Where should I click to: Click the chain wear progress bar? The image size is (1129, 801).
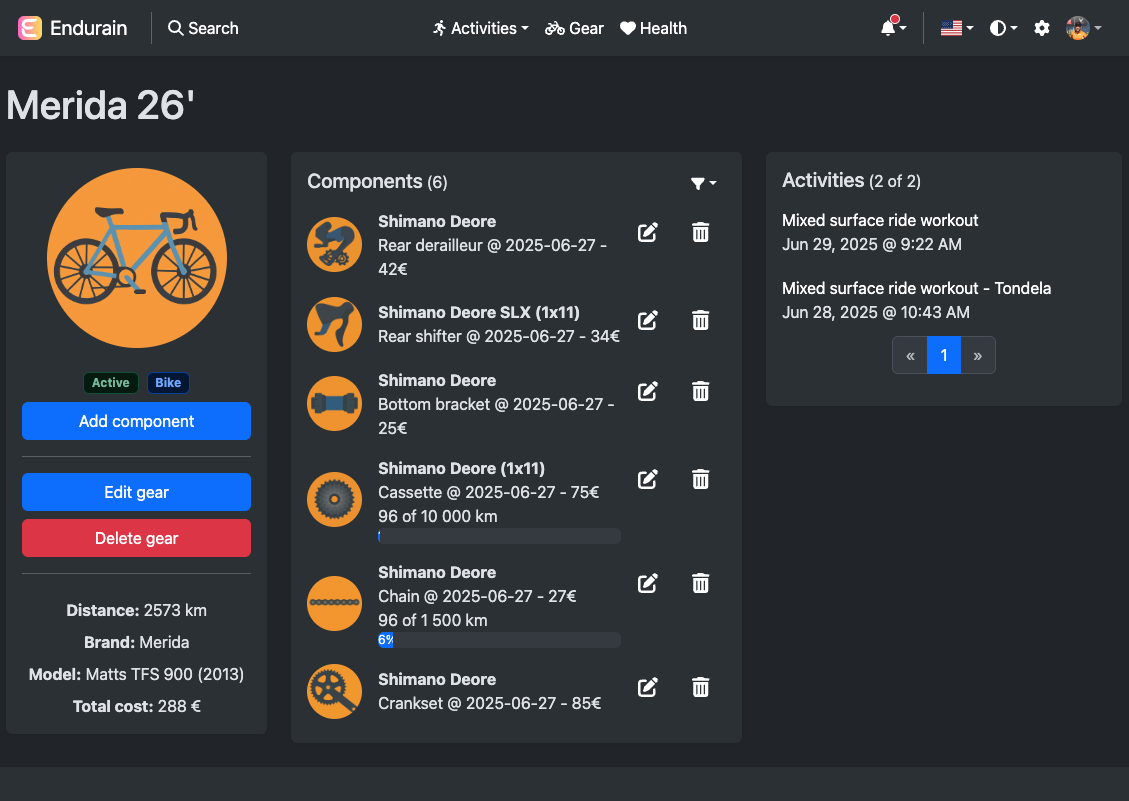[x=498, y=639]
